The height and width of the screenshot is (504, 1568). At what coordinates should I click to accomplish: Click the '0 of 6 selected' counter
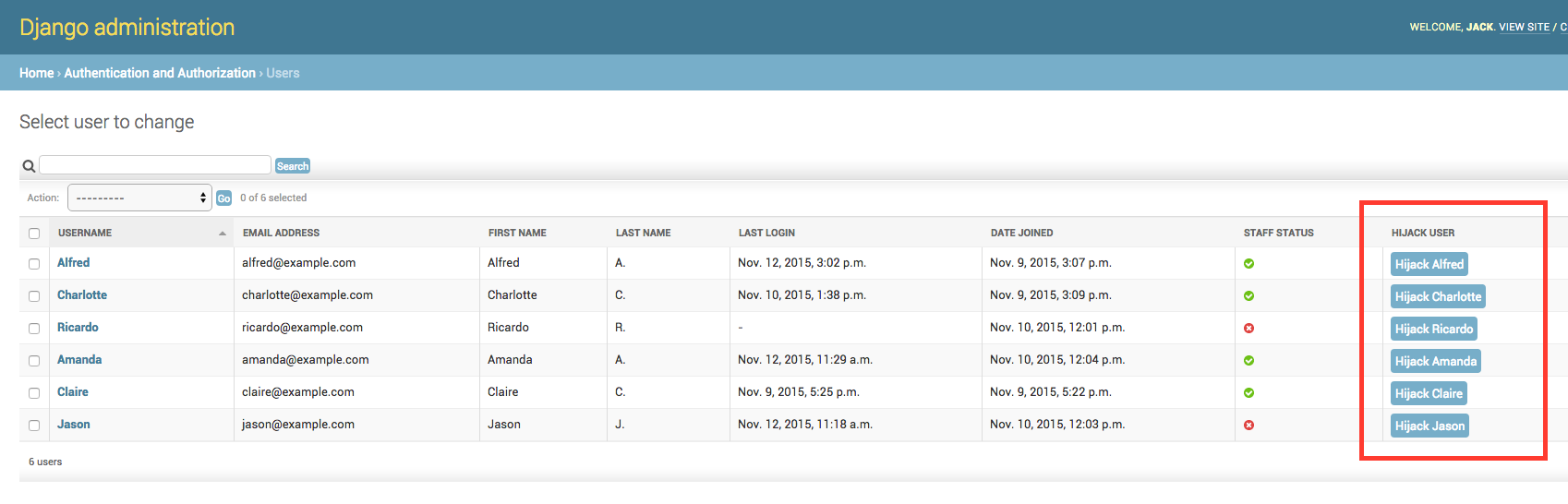pyautogui.click(x=273, y=198)
